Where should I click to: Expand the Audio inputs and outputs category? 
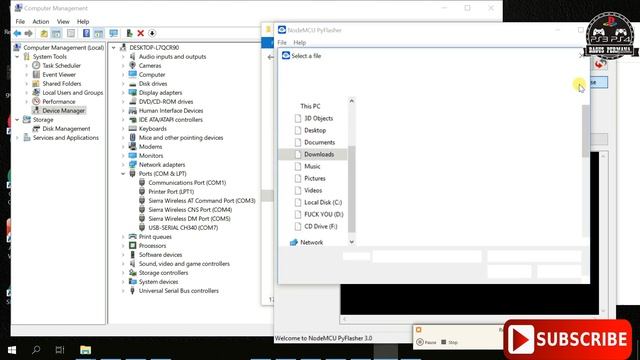(x=123, y=57)
